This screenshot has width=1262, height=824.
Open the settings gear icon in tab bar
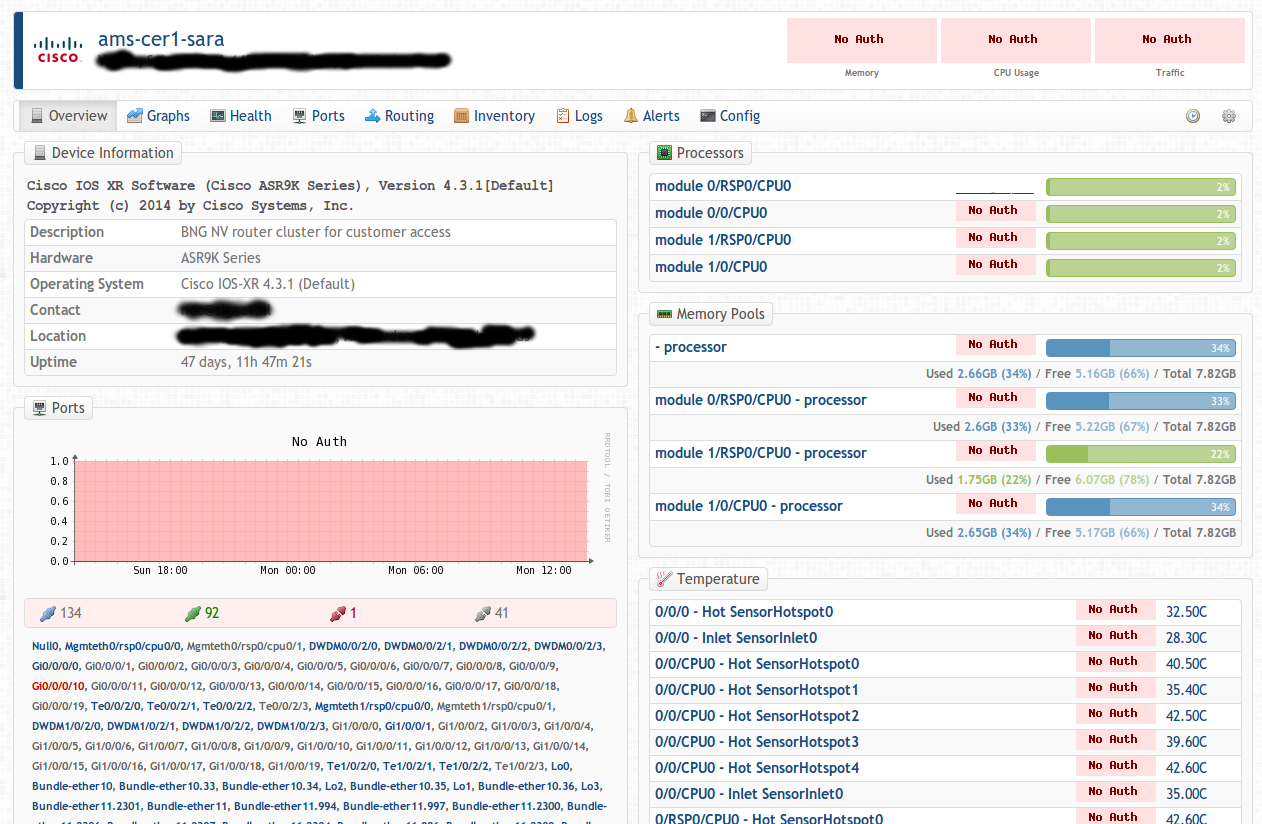tap(1229, 116)
